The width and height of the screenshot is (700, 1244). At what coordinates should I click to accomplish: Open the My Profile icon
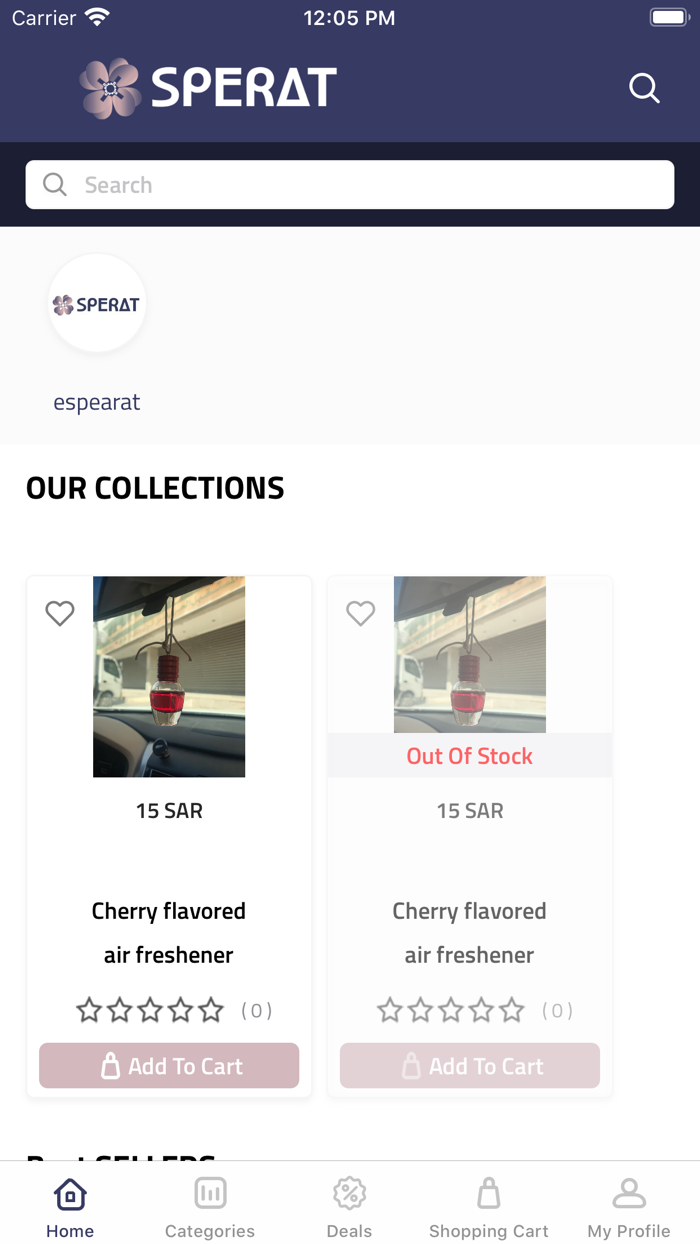628,1191
